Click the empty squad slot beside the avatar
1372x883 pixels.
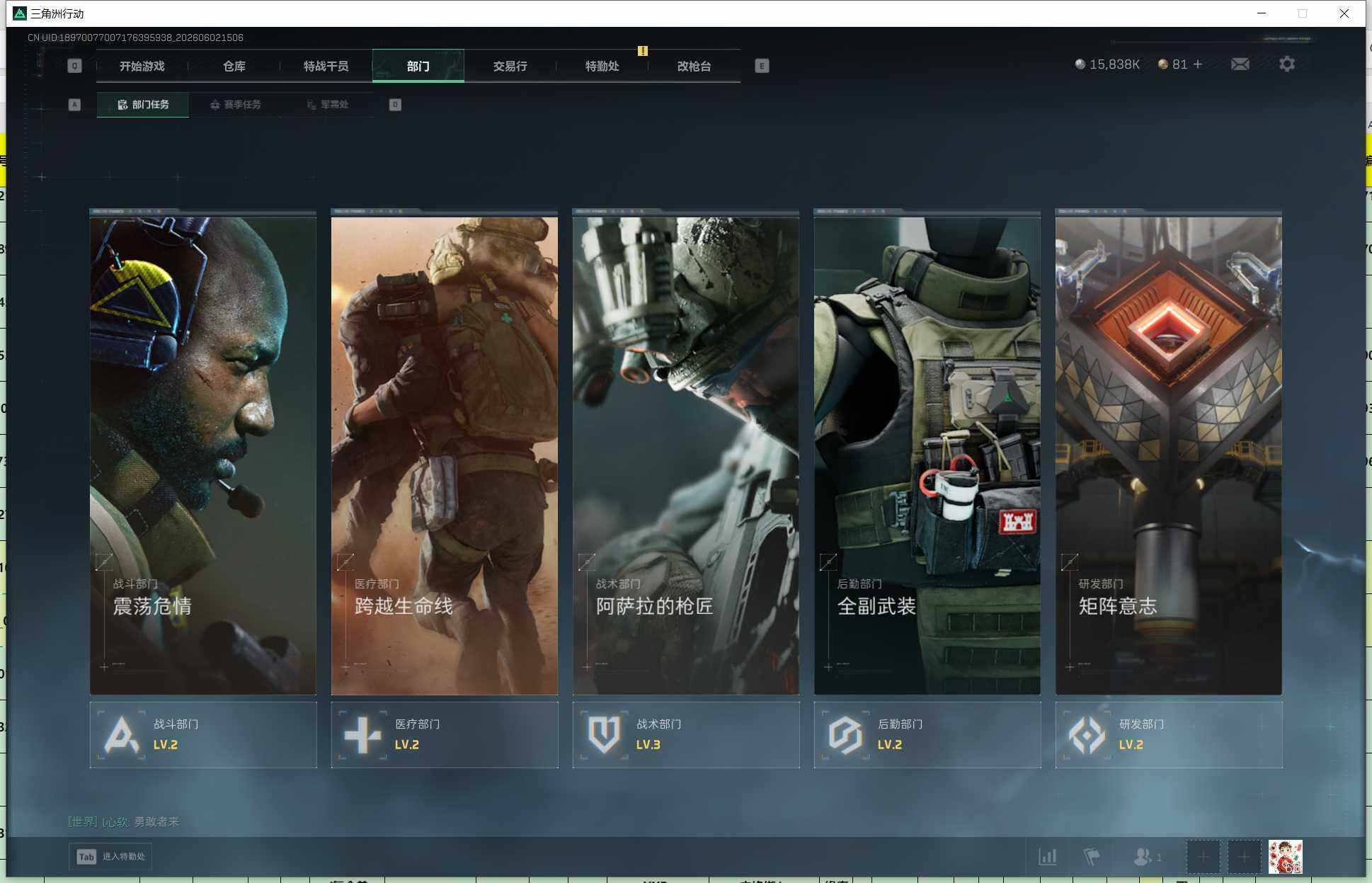[1244, 858]
